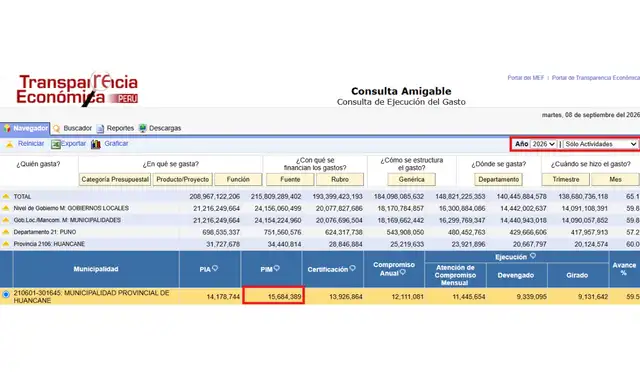Viewport: 640px width, 376px height.
Task: Select Municipalidad Provincial de Huancane radio button
Action: click(6, 294)
